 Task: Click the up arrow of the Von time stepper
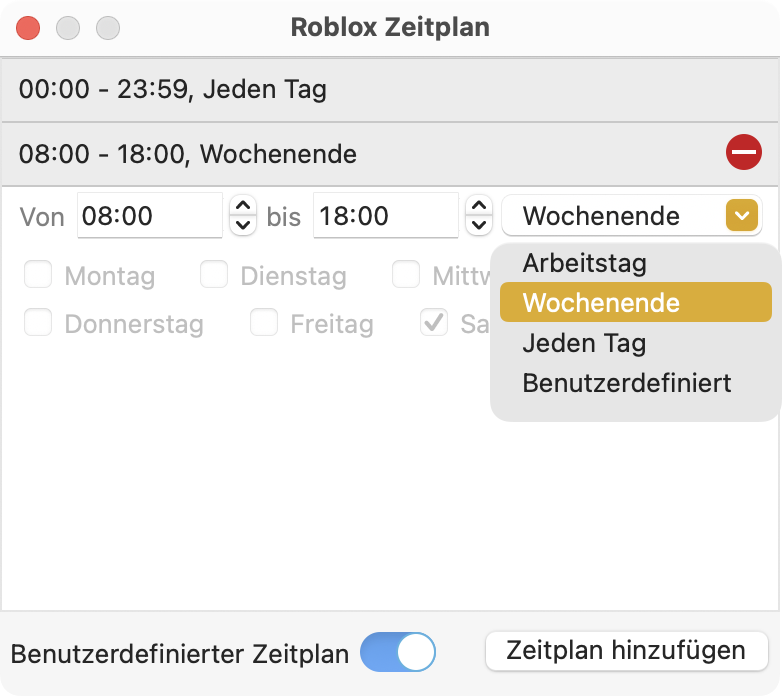tap(243, 206)
